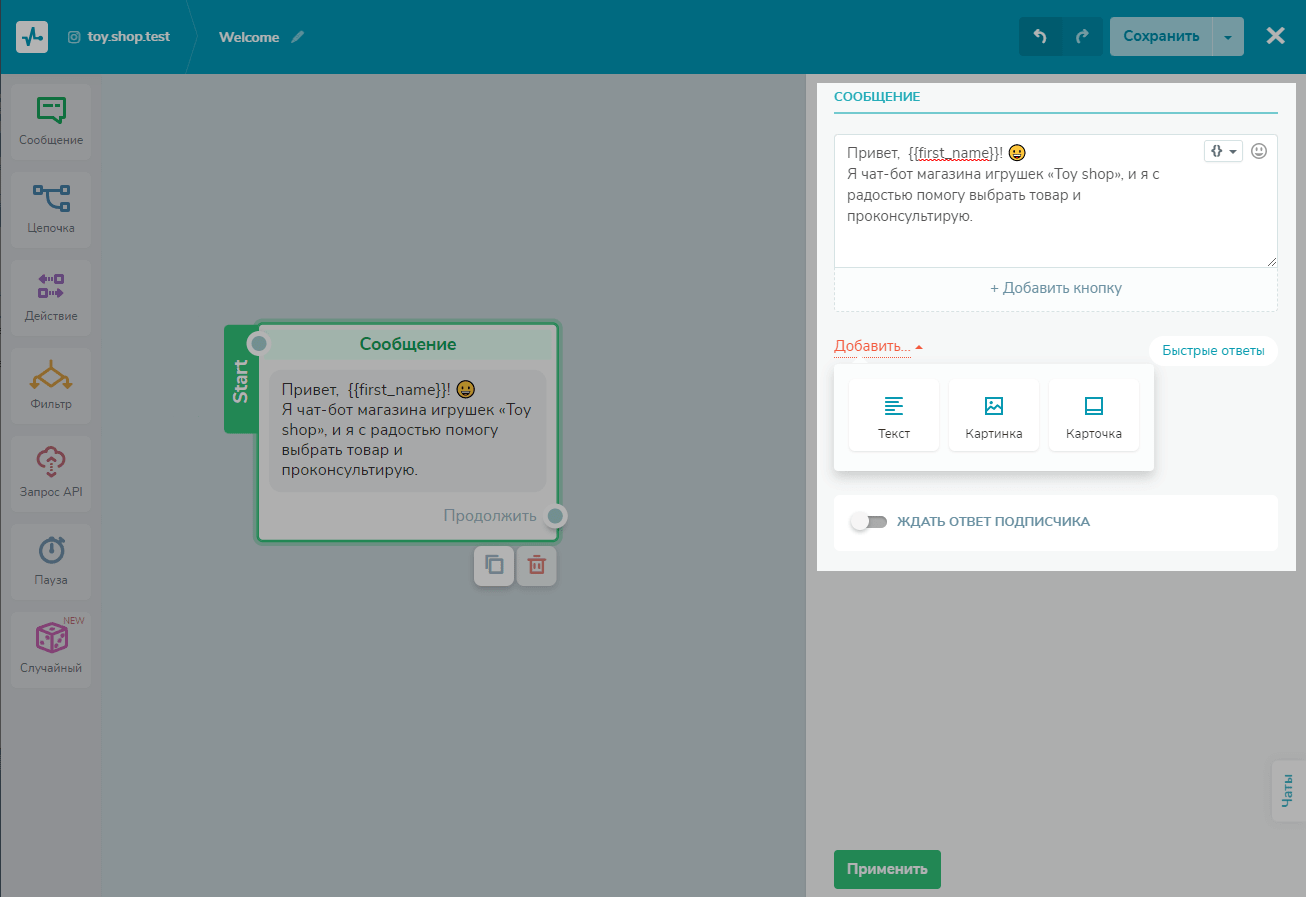Viewport: 1306px width, 897px height.
Task: Add a Цепочка element from sidebar
Action: tap(51, 209)
